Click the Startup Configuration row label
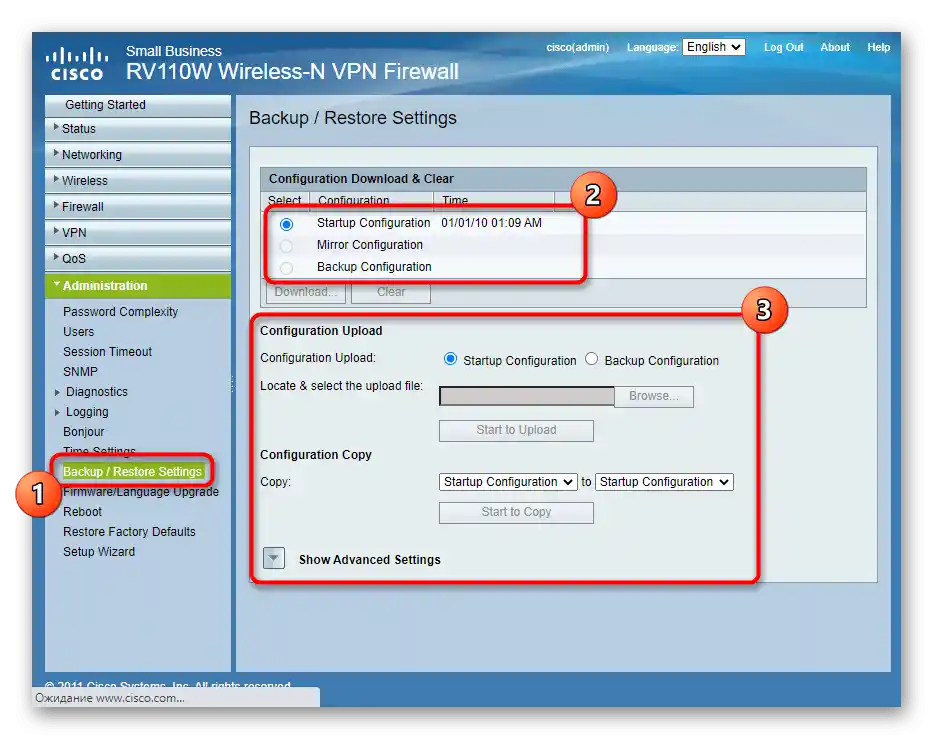The image size is (933, 739). [373, 223]
